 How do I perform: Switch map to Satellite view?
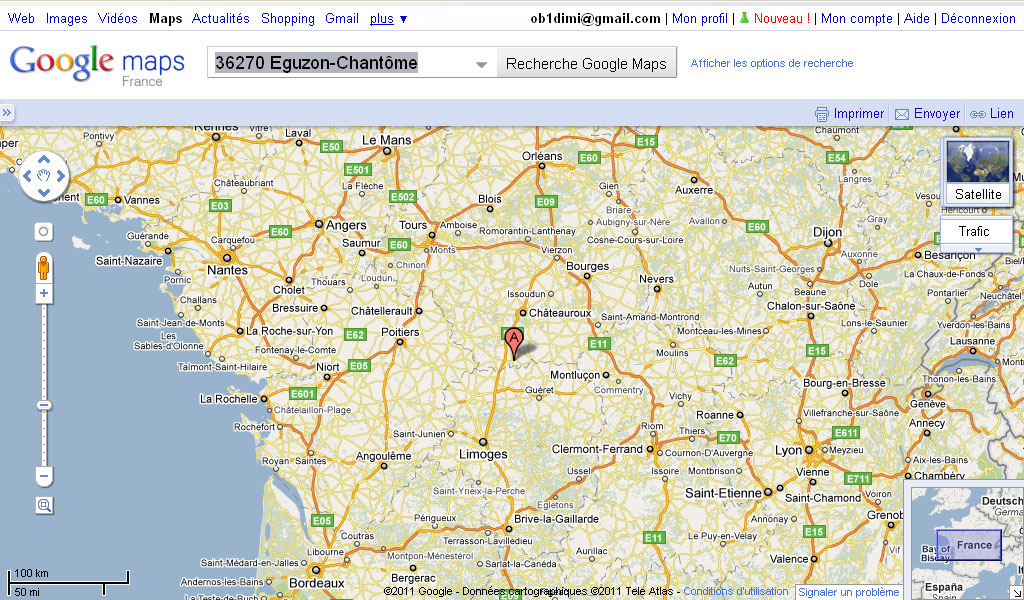point(977,172)
